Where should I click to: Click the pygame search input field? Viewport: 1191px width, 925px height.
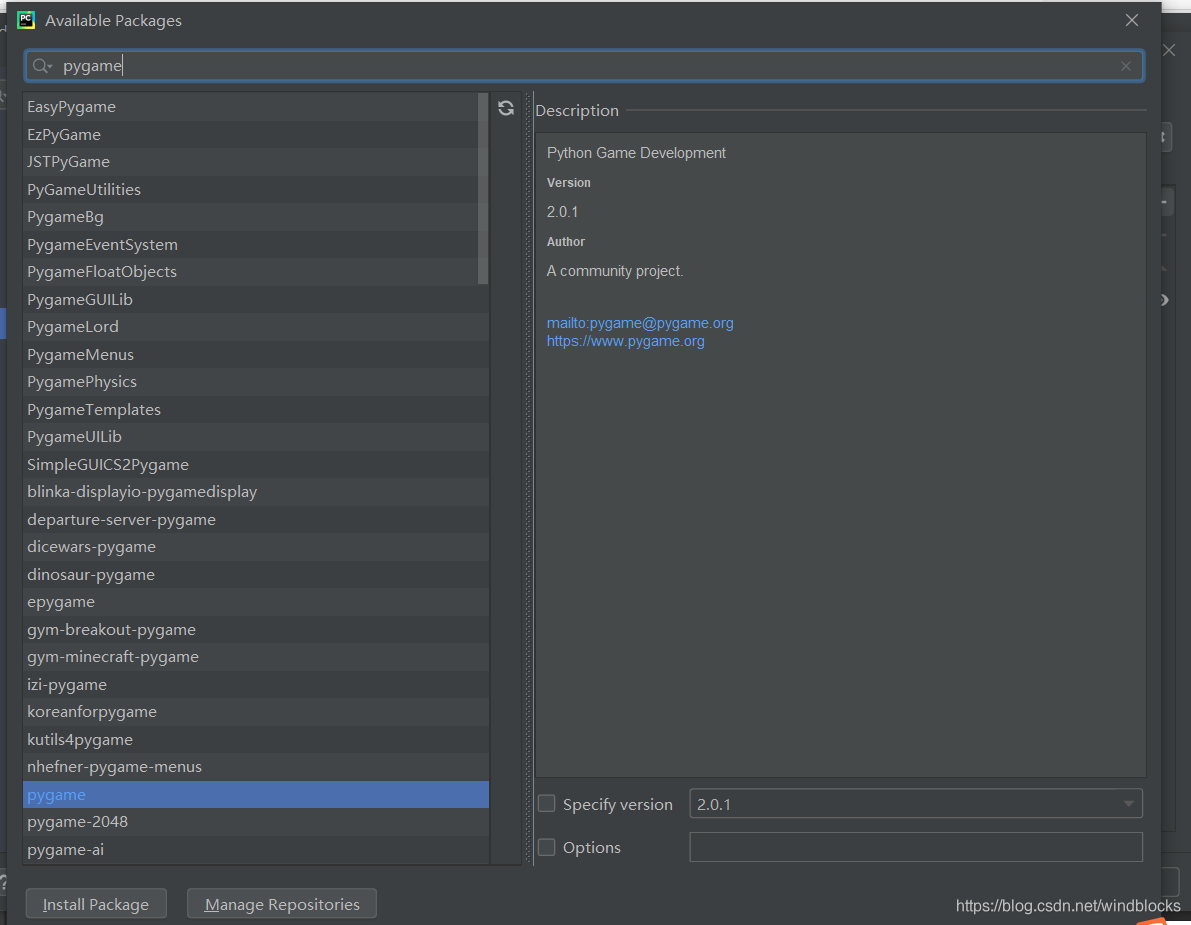pyautogui.click(x=584, y=66)
